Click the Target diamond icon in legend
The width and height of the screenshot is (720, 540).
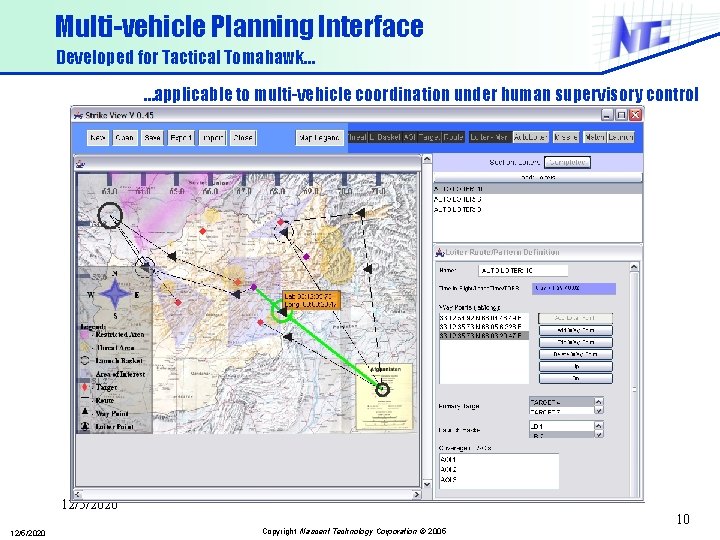(x=84, y=387)
